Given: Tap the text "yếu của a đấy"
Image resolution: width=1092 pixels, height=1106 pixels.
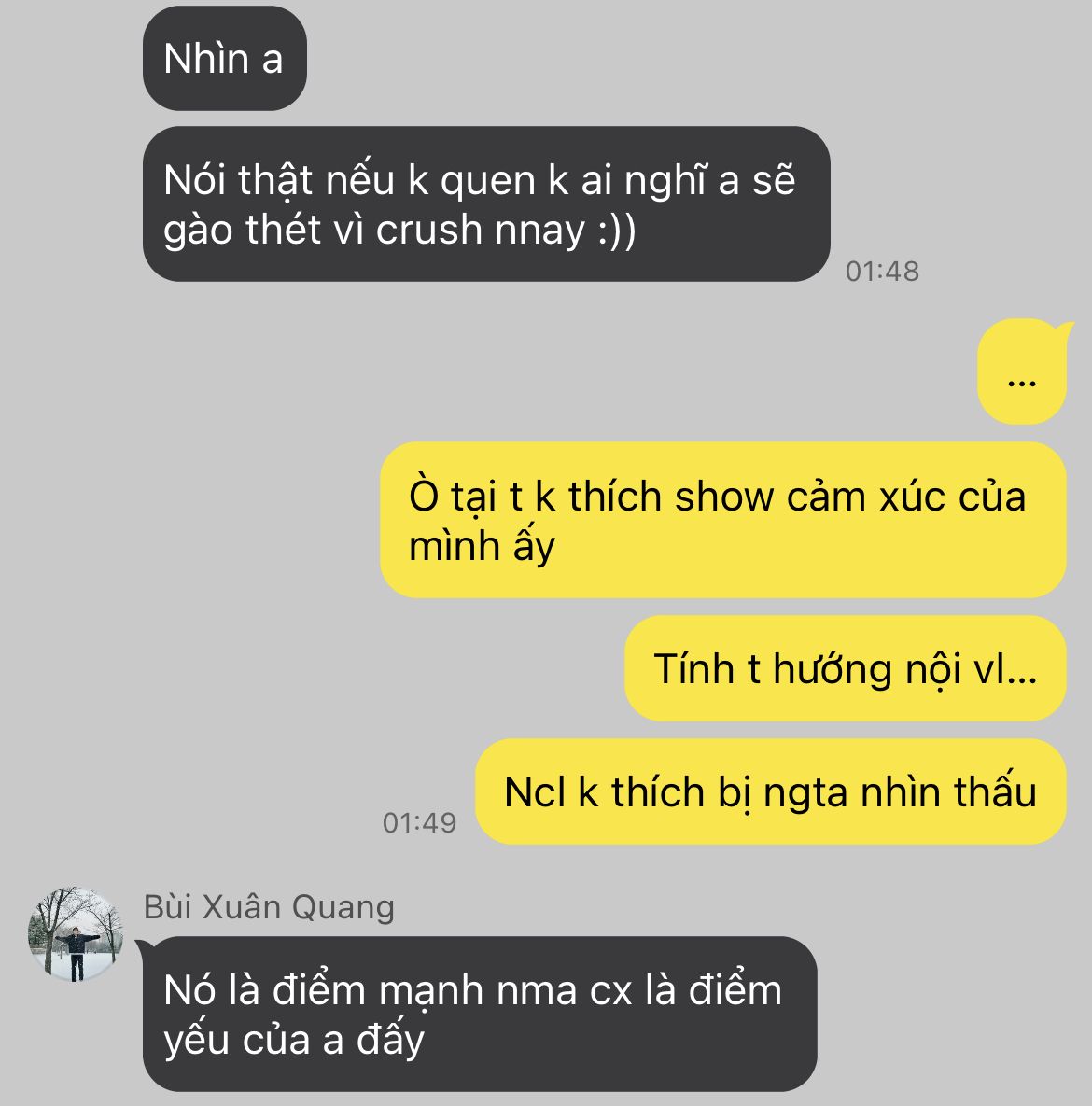Looking at the screenshot, I should click(x=293, y=1040).
